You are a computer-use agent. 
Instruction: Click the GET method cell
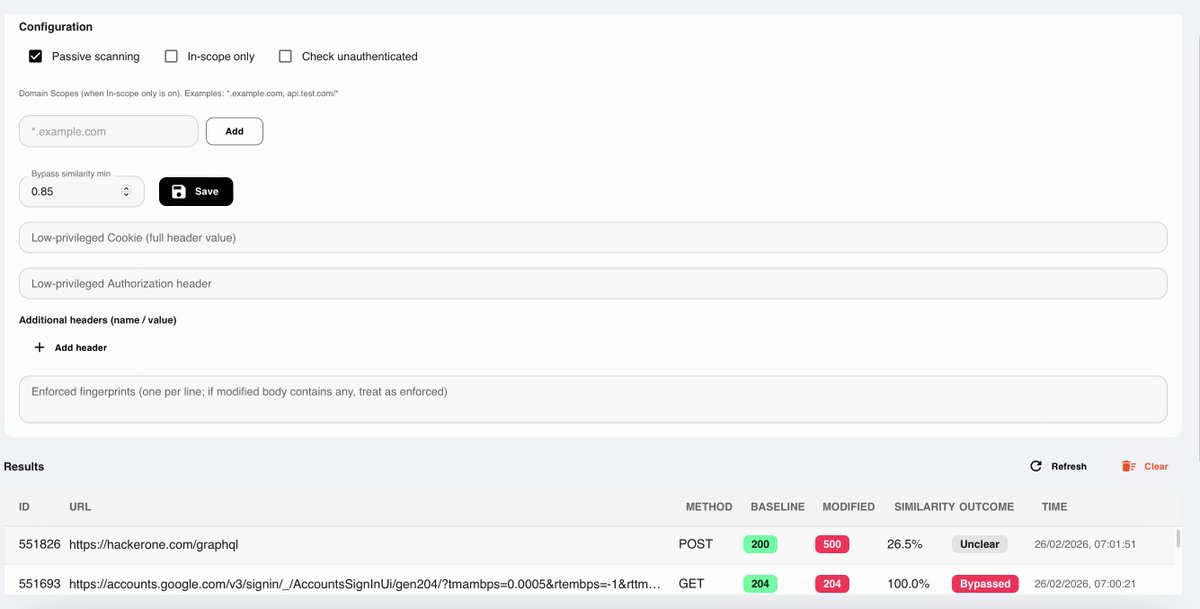pos(692,583)
